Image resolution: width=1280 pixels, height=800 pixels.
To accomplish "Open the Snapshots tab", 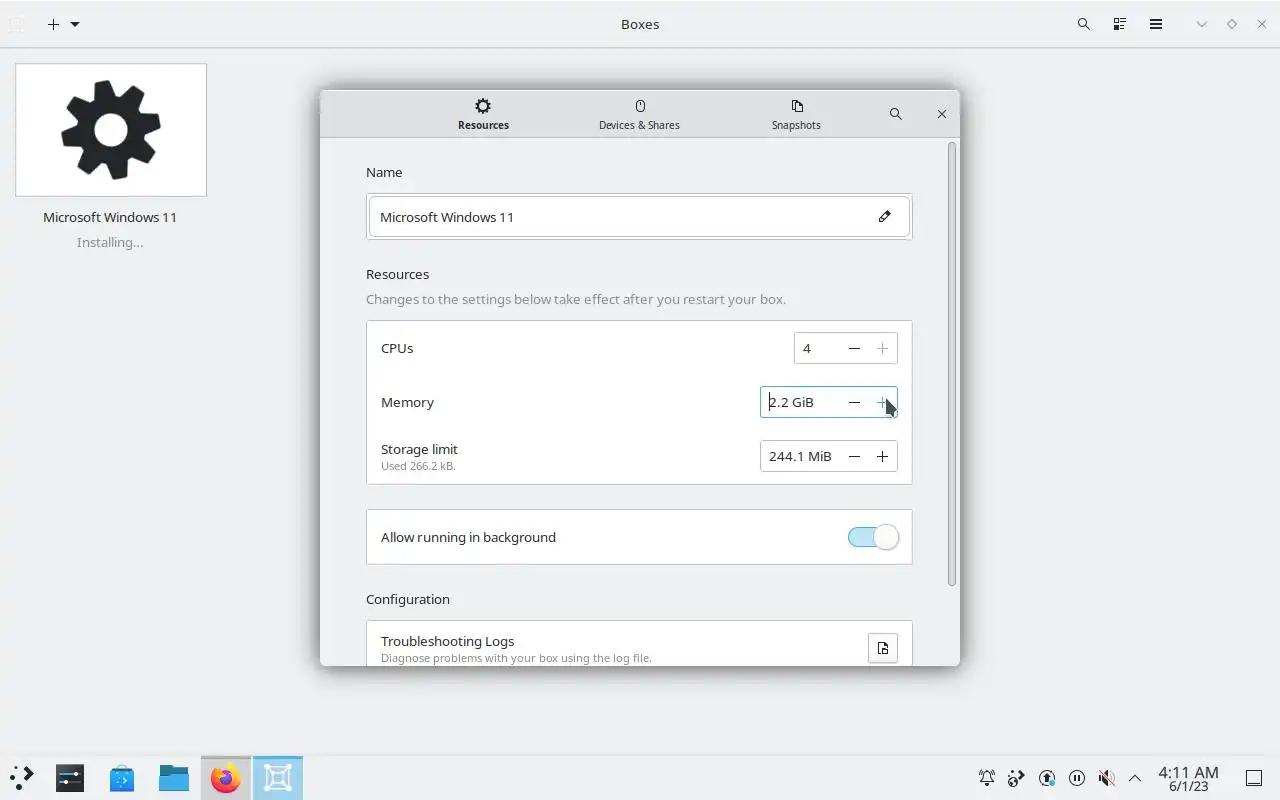I will coord(796,114).
